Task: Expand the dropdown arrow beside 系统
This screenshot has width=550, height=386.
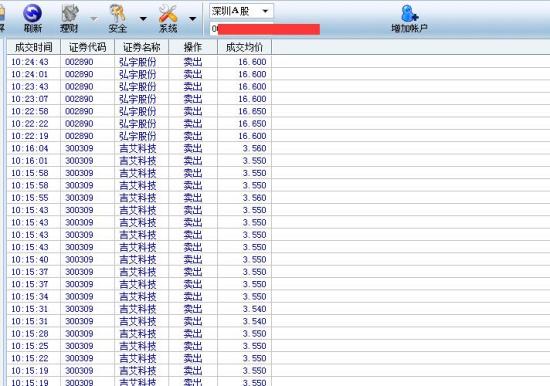Action: (x=193, y=19)
